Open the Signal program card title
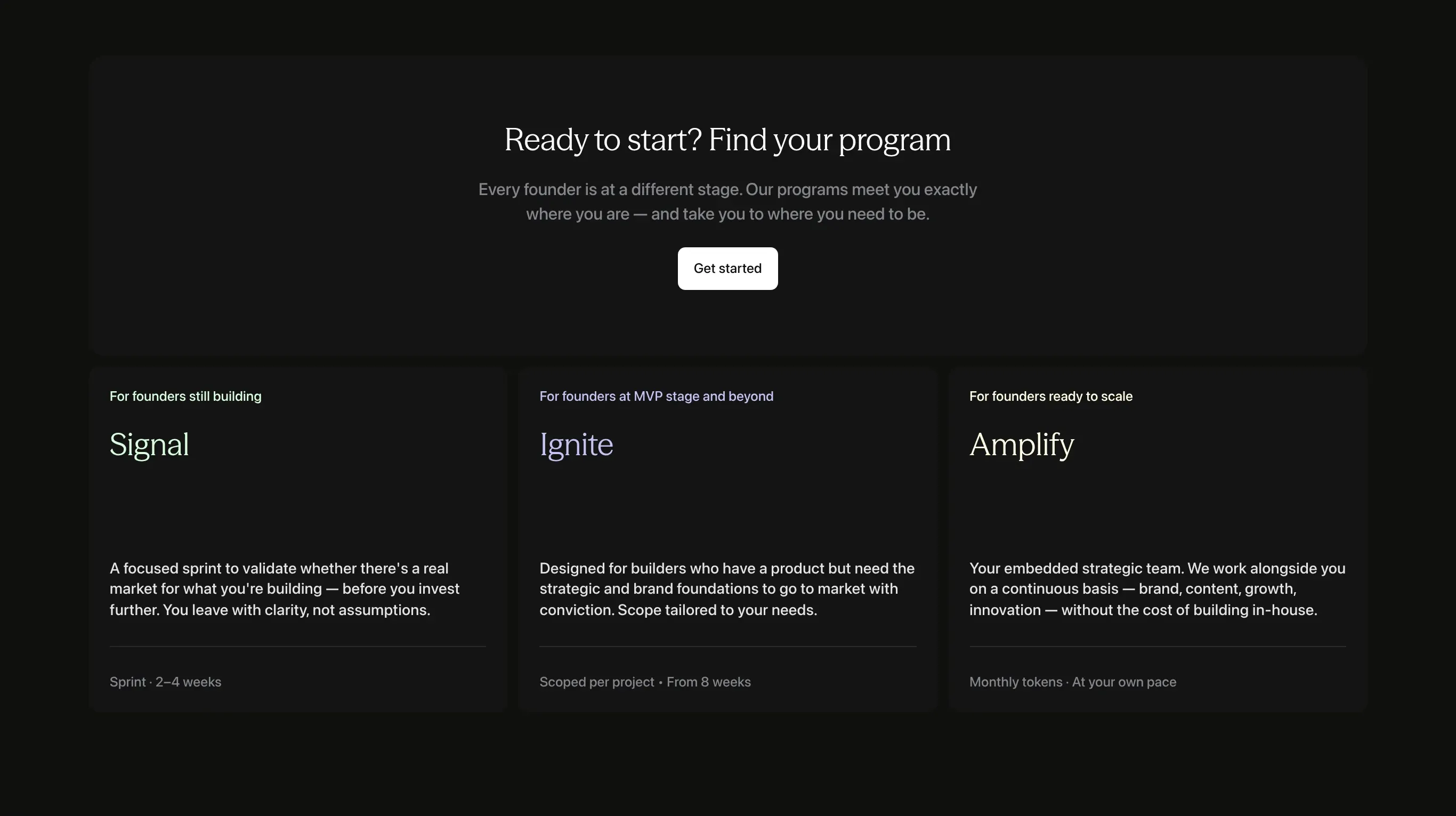This screenshot has width=1456, height=816. point(149,445)
